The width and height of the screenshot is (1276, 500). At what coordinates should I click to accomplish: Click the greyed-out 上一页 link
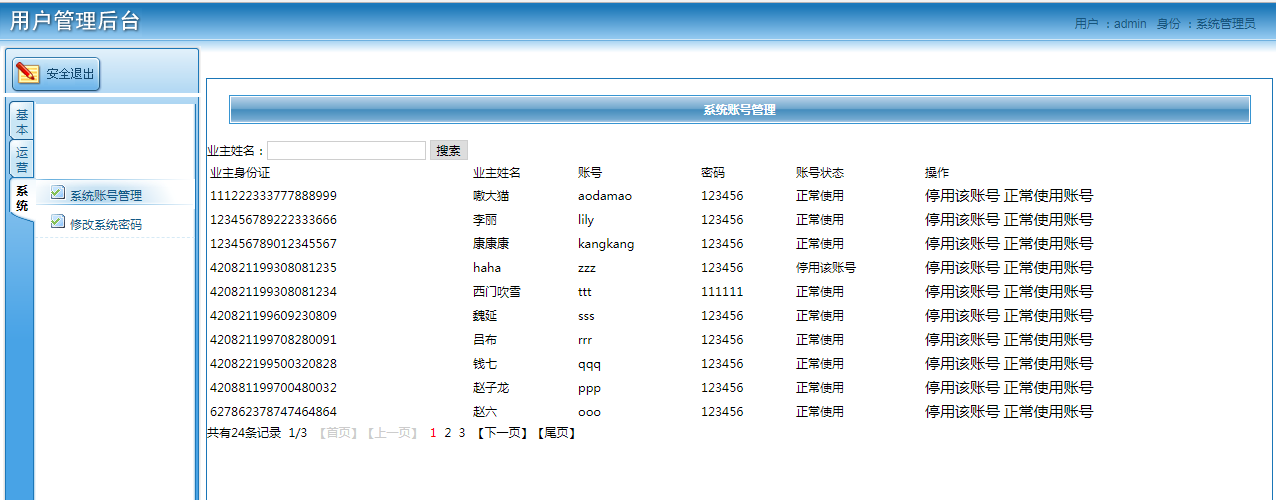click(x=391, y=433)
